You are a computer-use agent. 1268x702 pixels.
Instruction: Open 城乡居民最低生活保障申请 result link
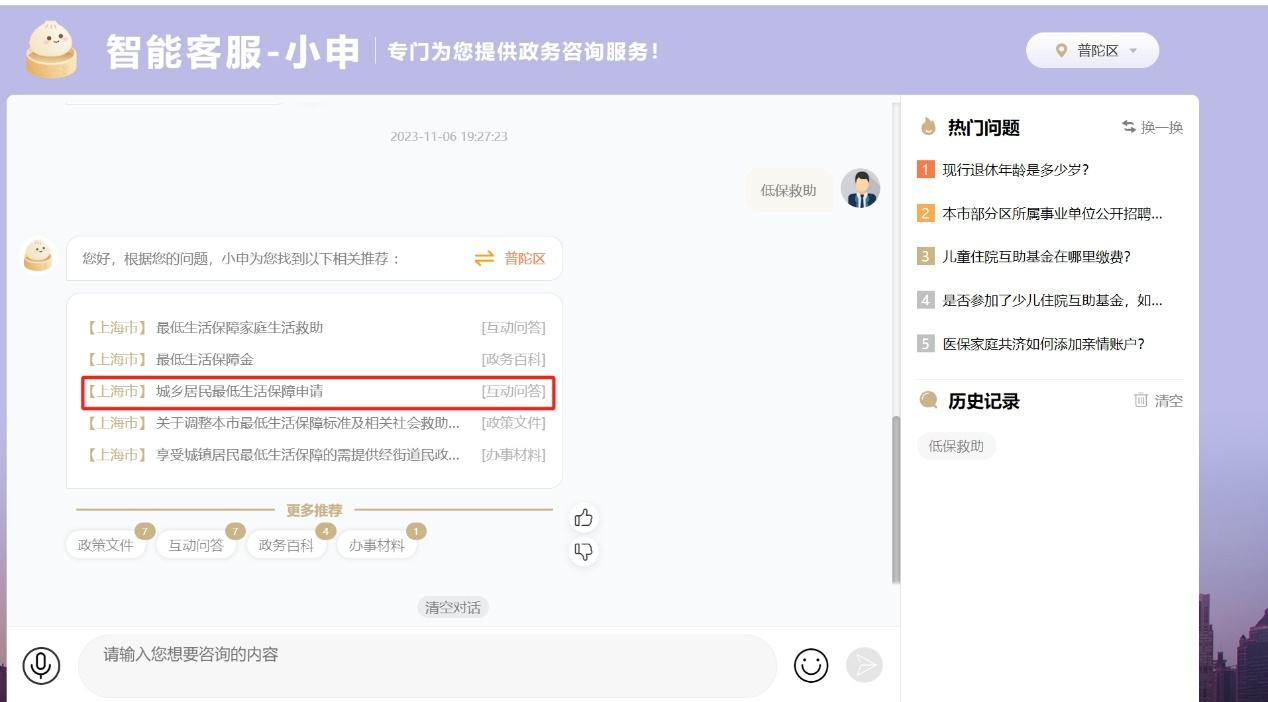[x=240, y=391]
